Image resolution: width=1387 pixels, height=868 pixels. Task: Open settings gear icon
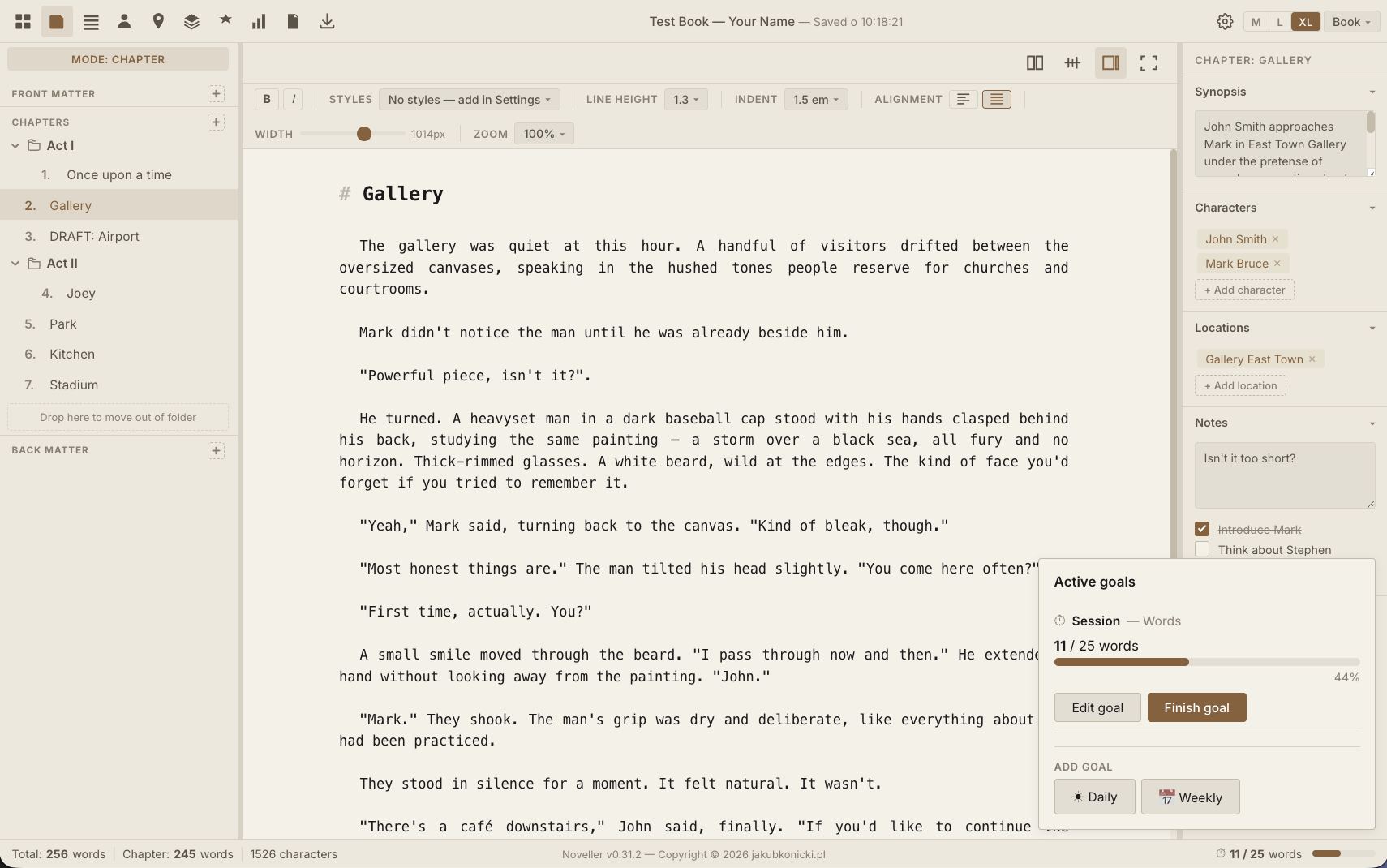point(1225,22)
